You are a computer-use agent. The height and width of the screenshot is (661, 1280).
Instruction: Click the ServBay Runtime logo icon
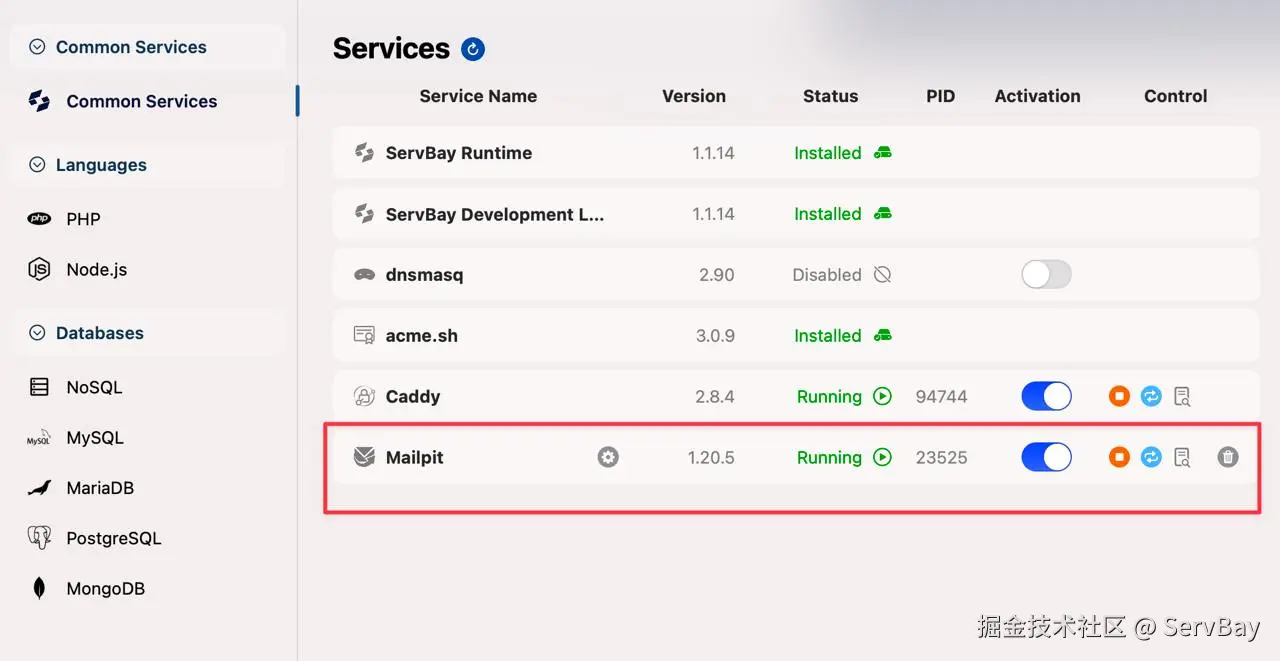(365, 153)
